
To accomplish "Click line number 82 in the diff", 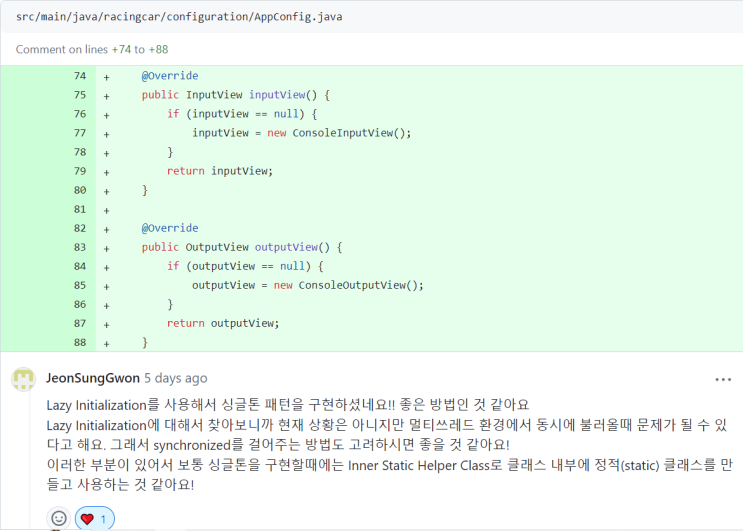I will tap(80, 228).
